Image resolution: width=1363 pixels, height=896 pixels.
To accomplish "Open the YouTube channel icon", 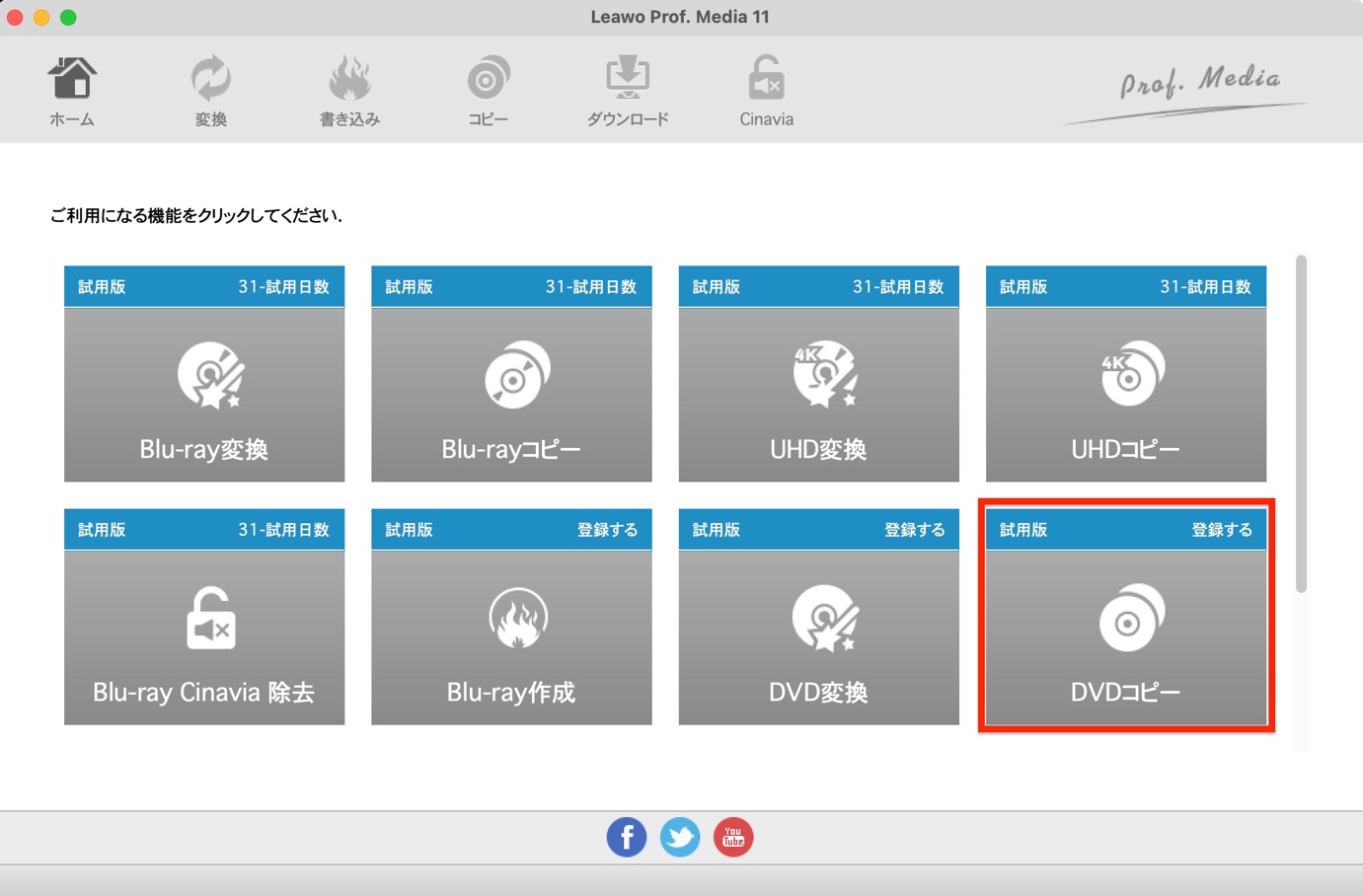I will tap(733, 838).
